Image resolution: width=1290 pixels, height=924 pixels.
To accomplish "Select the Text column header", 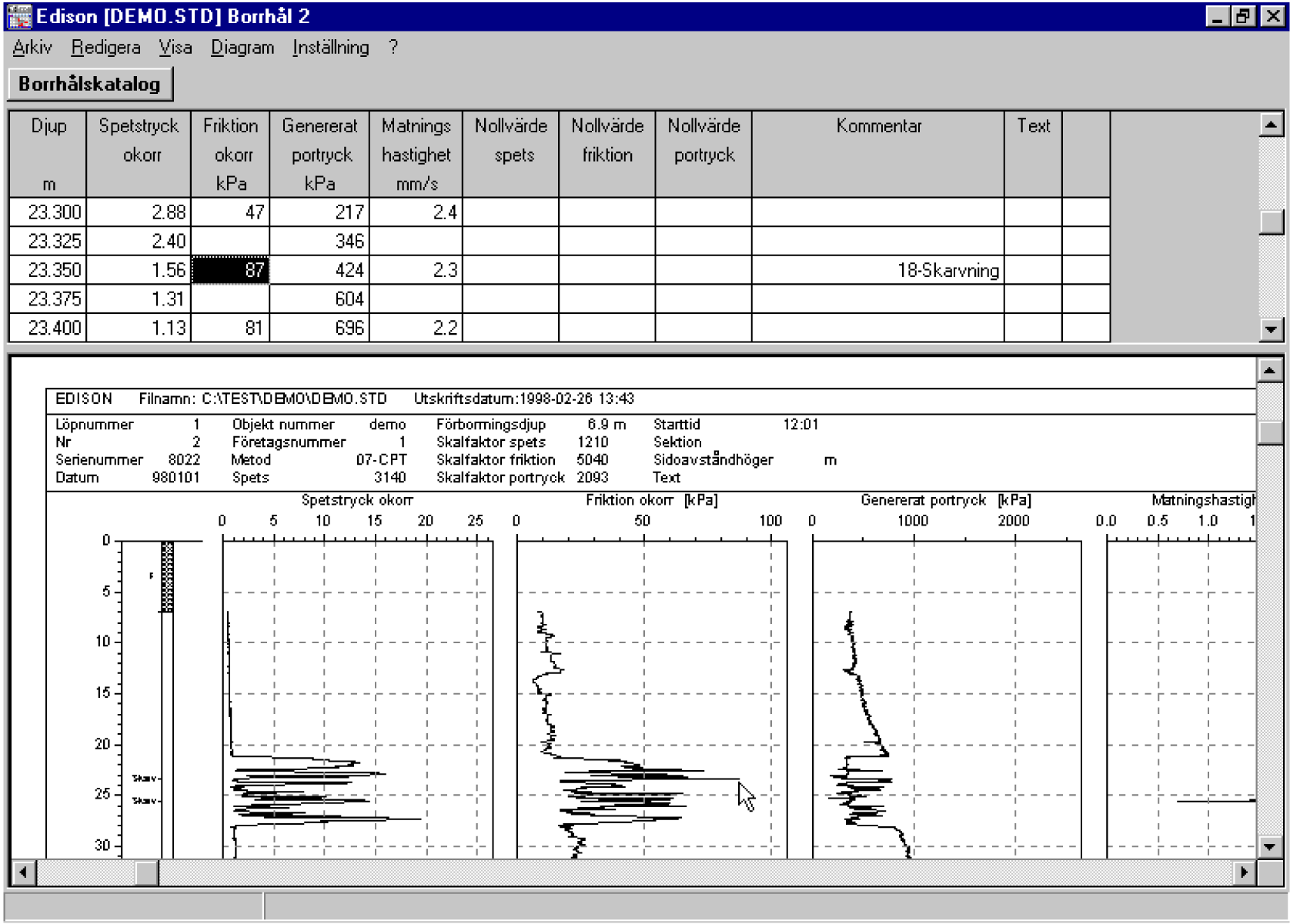I will pyautogui.click(x=1033, y=155).
